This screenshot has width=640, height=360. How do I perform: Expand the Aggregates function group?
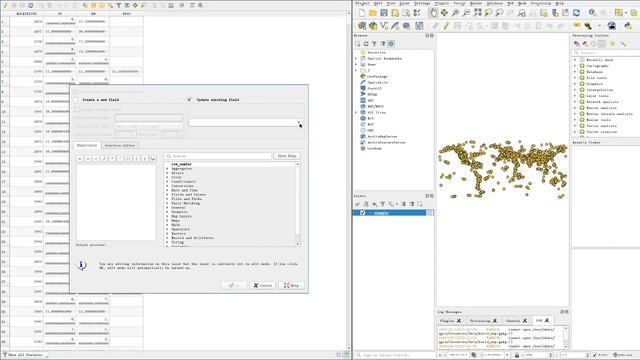pos(167,169)
